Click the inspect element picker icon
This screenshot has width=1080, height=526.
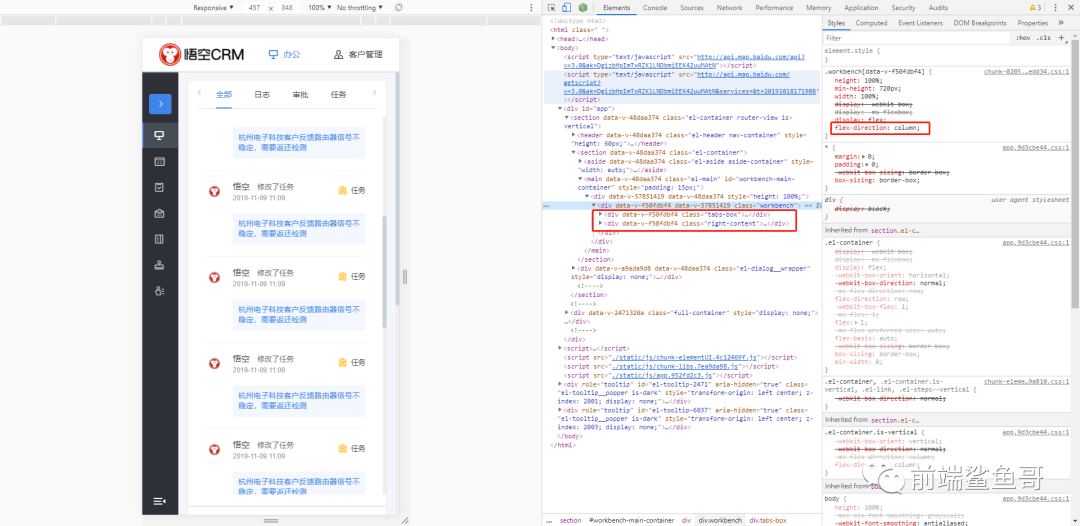point(552,7)
